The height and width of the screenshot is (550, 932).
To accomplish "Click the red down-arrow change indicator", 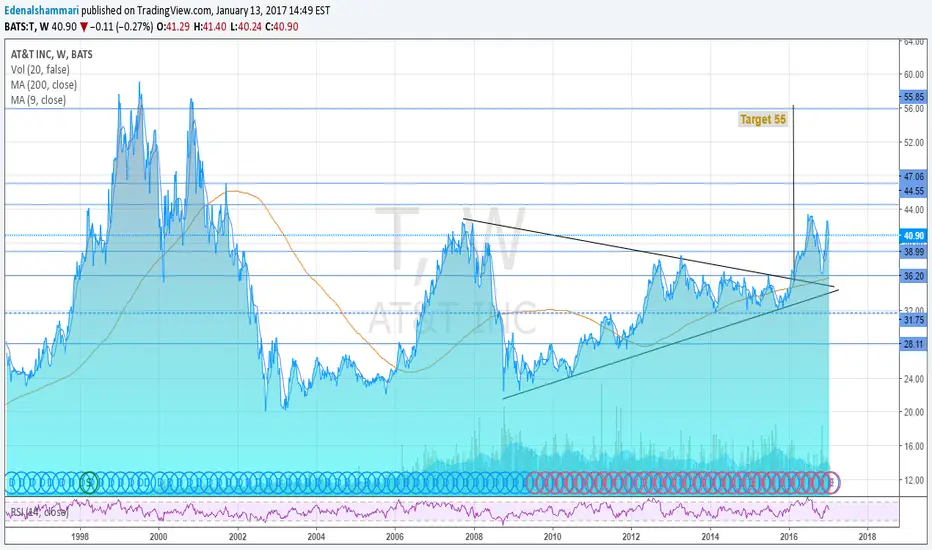I will [84, 27].
